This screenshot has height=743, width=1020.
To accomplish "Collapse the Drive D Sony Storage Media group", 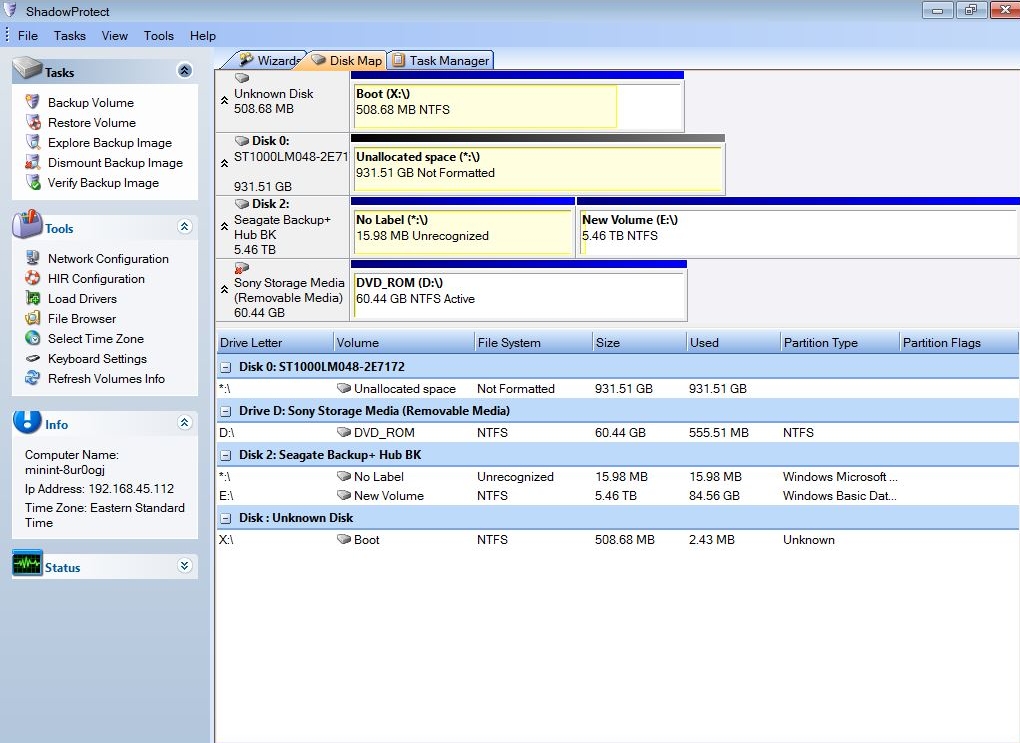I will pyautogui.click(x=227, y=411).
